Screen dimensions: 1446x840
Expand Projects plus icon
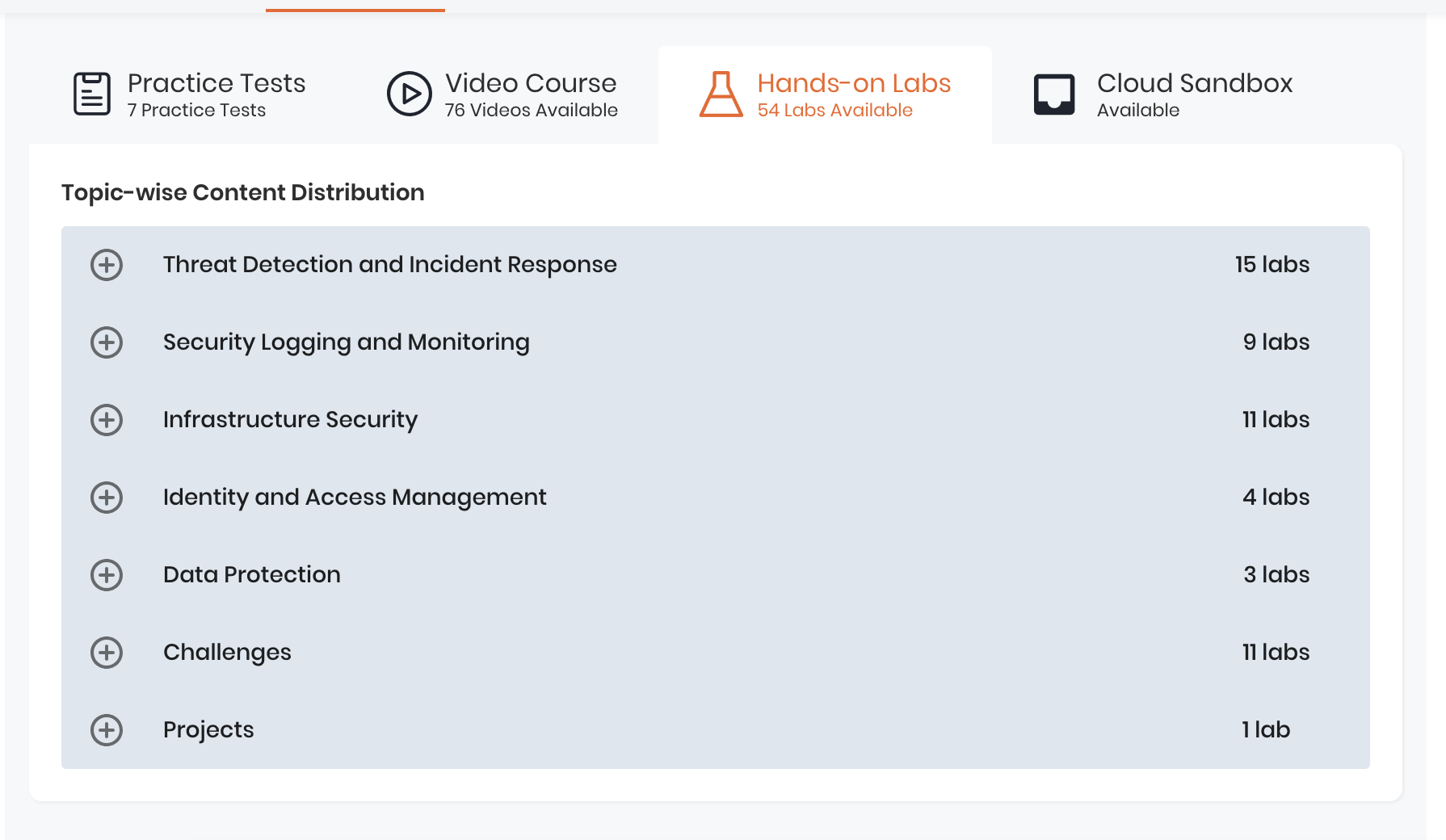(x=107, y=730)
